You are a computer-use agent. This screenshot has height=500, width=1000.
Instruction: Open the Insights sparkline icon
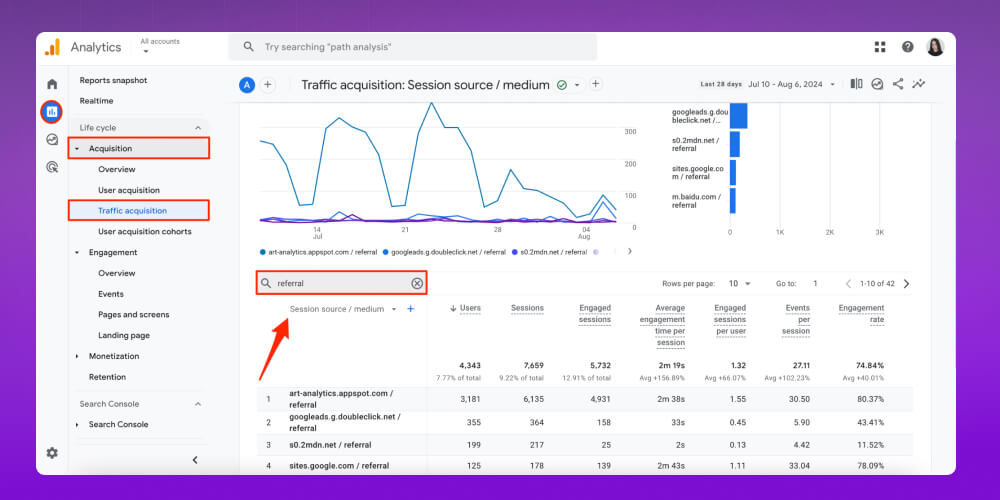[x=919, y=84]
